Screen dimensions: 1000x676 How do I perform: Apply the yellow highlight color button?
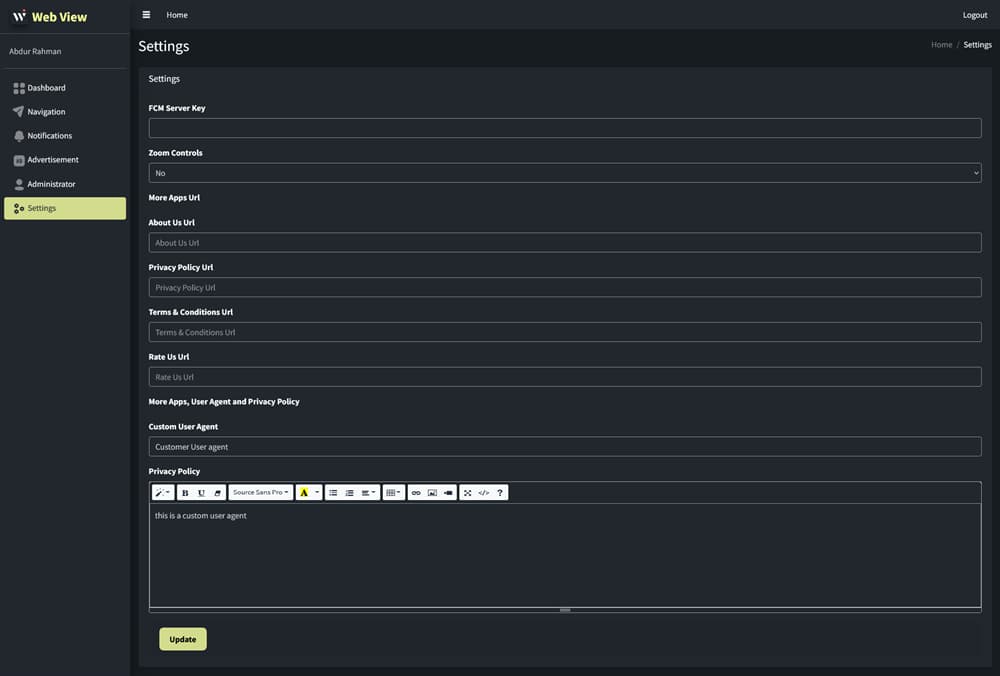pos(304,492)
